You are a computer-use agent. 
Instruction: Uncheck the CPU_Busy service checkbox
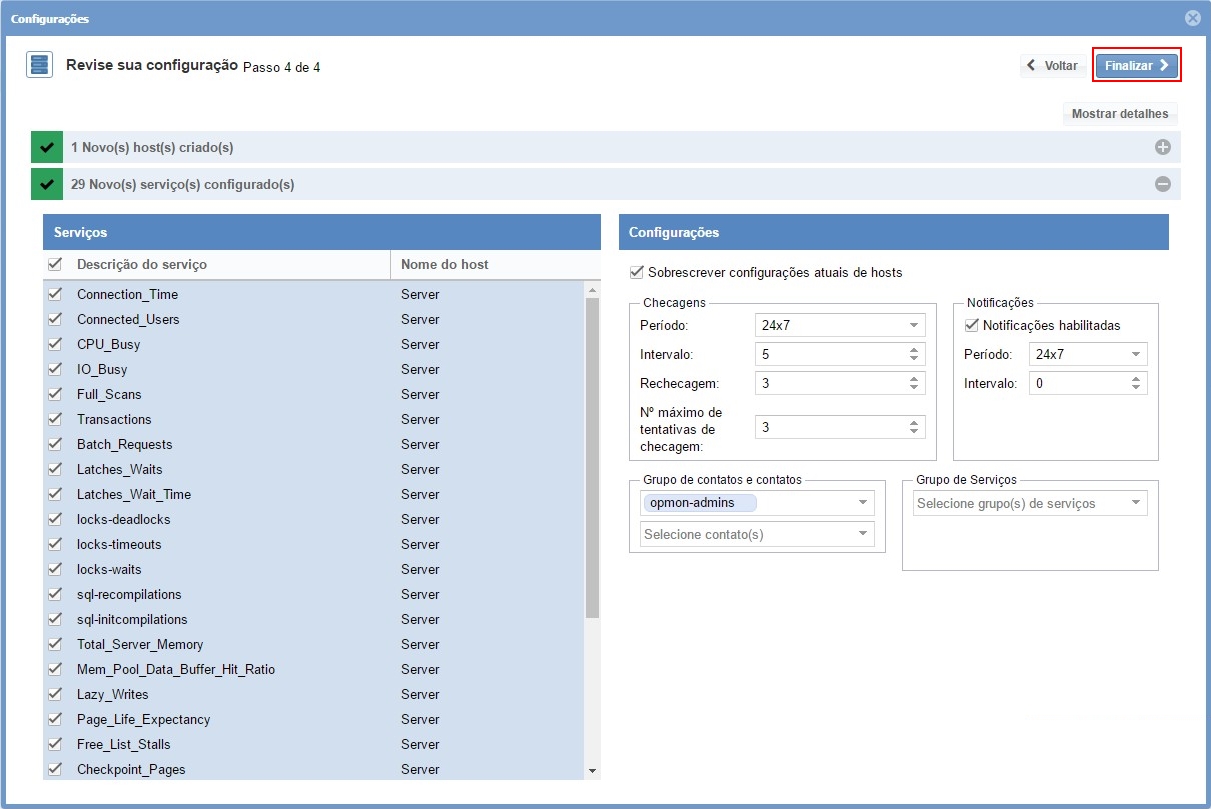pyautogui.click(x=55, y=344)
